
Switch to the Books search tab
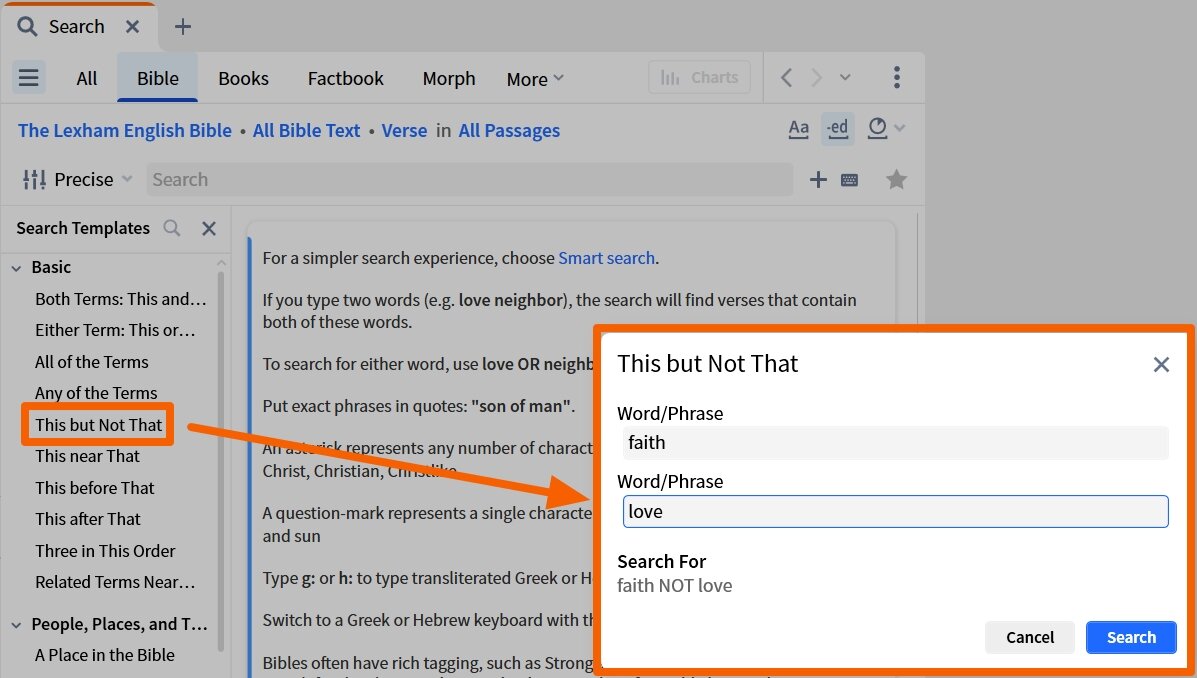(x=244, y=79)
